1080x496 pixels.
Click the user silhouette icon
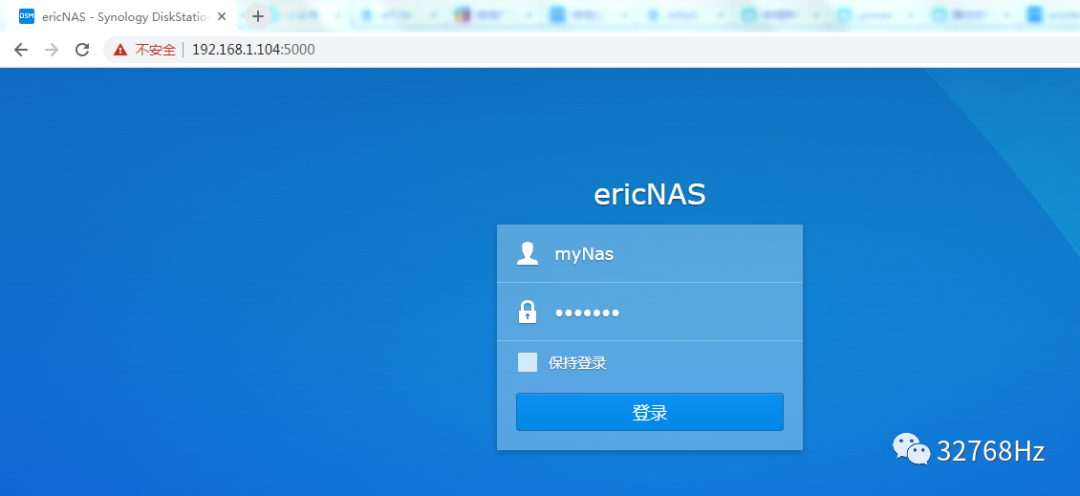528,254
